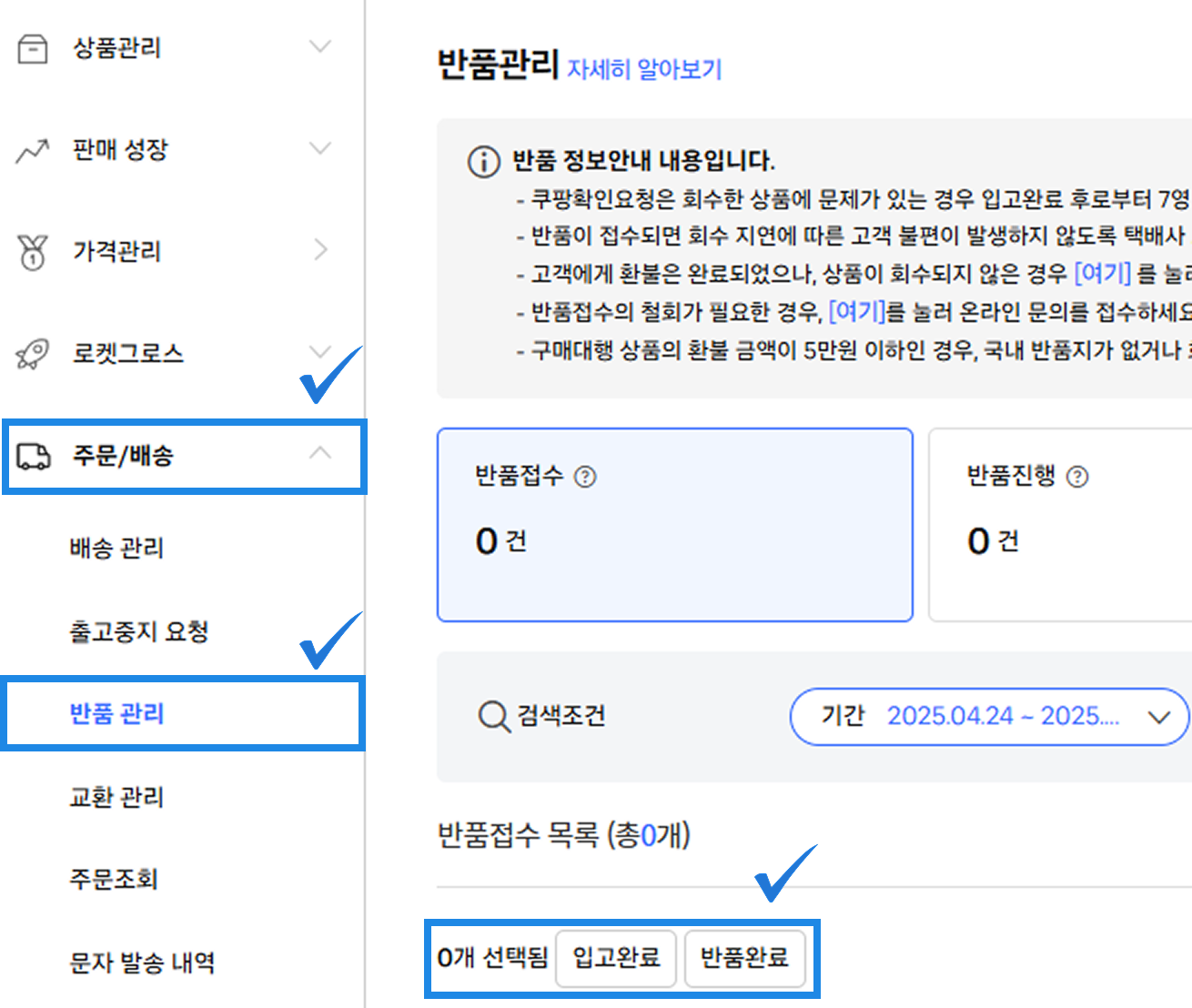The width and height of the screenshot is (1192, 1008).
Task: Click the 자세히 알아보기 link
Action: [643, 70]
